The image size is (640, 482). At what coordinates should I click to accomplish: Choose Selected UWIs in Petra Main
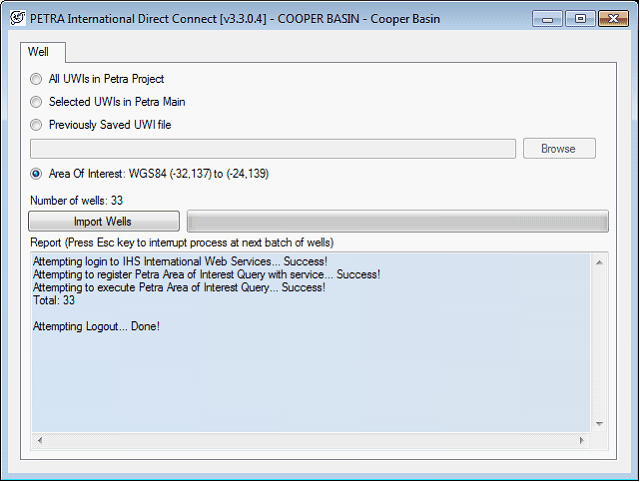point(37,102)
